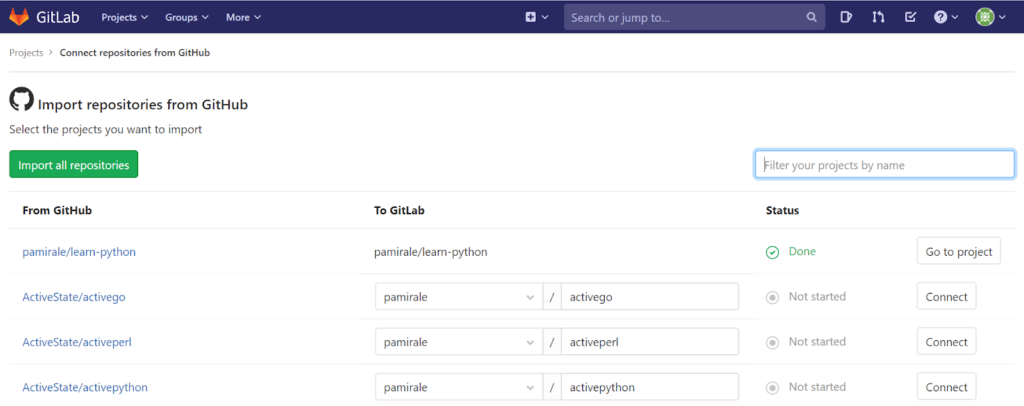
Task: Click 'Import repositories from GitHub' heading
Action: [143, 104]
